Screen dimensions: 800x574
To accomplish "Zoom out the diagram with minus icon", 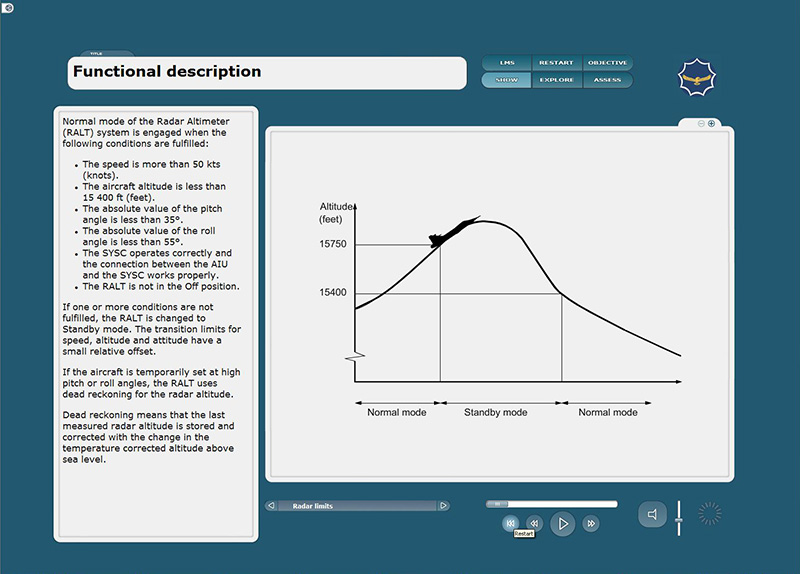I will pyautogui.click(x=701, y=123).
